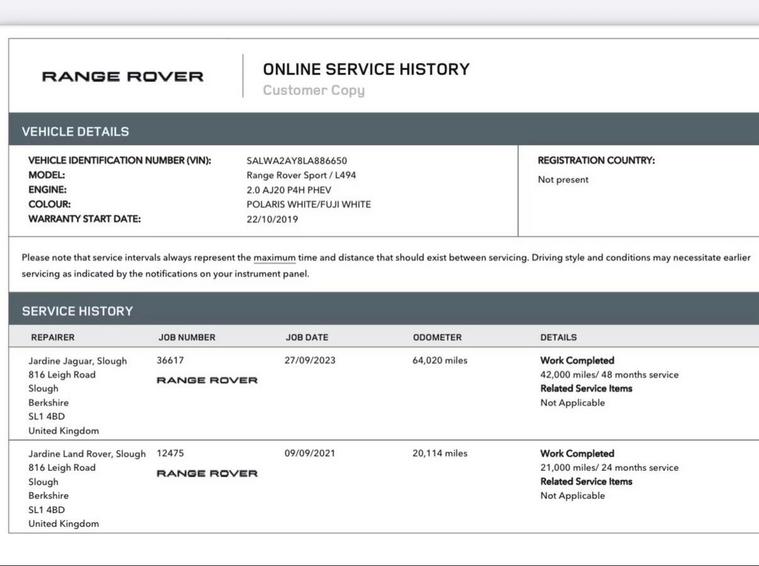759x566 pixels.
Task: Click the Details column header
Action: pos(558,338)
